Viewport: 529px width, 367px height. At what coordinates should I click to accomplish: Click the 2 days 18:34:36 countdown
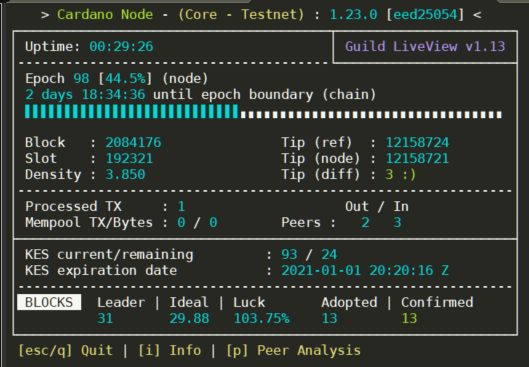click(85, 95)
